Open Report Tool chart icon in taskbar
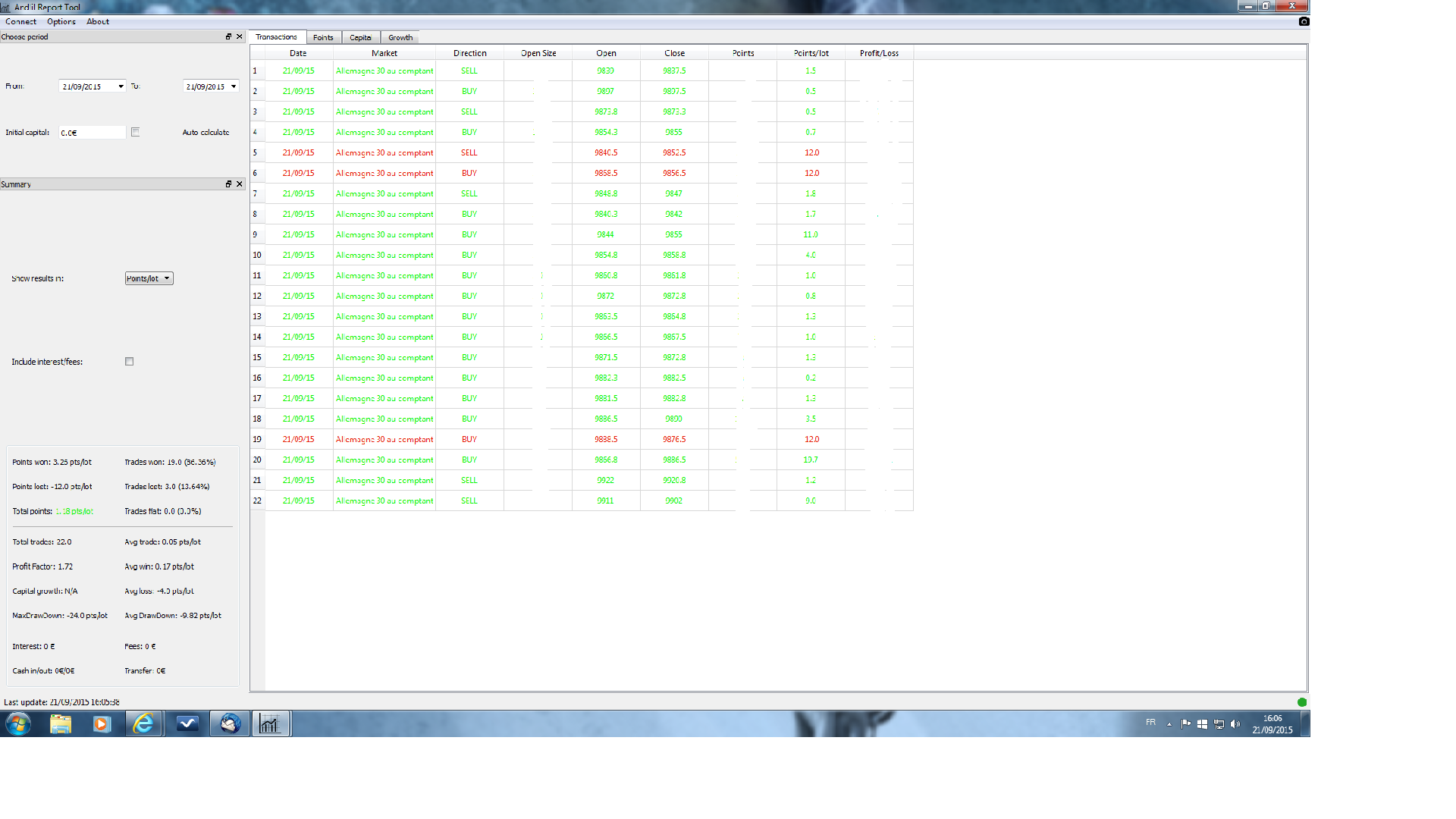Screen dimensions: 1456x819 [270, 724]
